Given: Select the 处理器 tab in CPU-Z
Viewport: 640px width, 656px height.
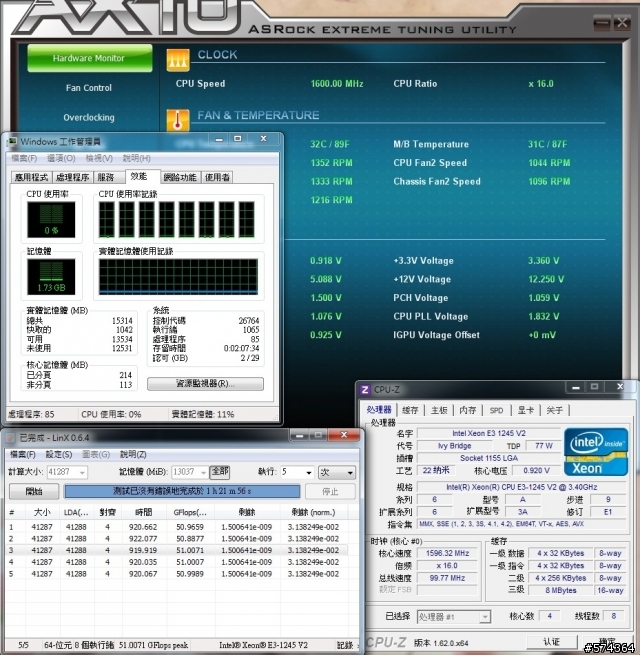Looking at the screenshot, I should click(x=379, y=410).
